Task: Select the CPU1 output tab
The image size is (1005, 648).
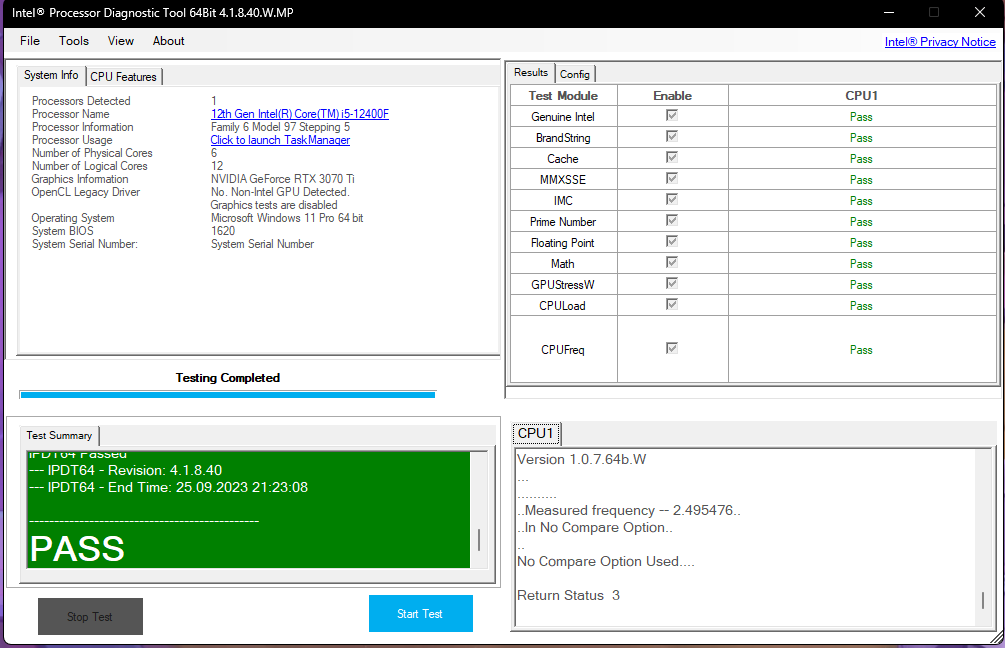Action: coord(536,433)
